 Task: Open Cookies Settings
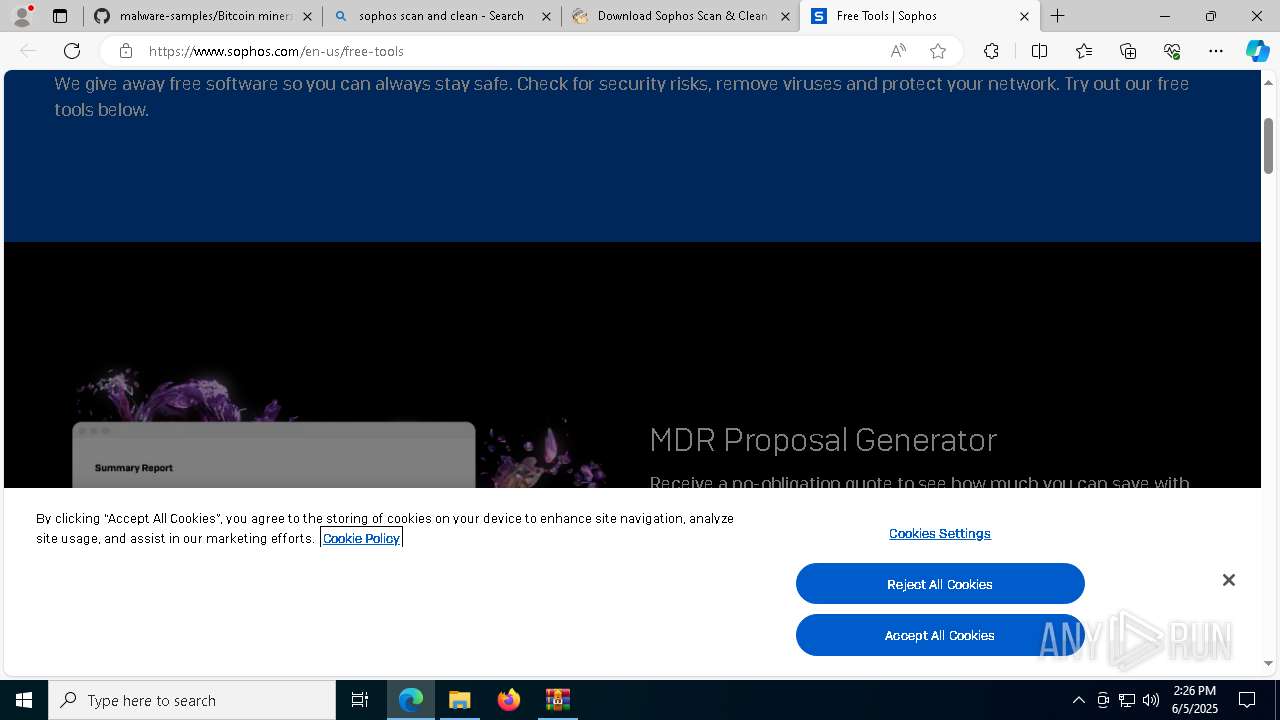click(x=940, y=533)
